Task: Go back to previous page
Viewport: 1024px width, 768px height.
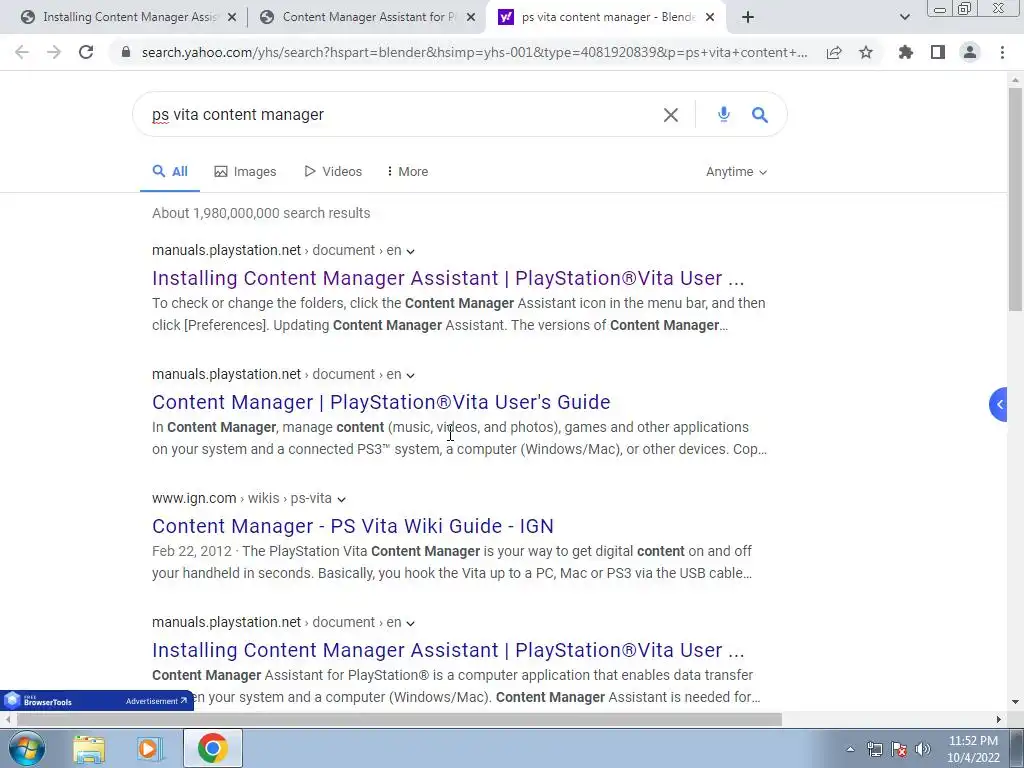Action: coord(22,52)
